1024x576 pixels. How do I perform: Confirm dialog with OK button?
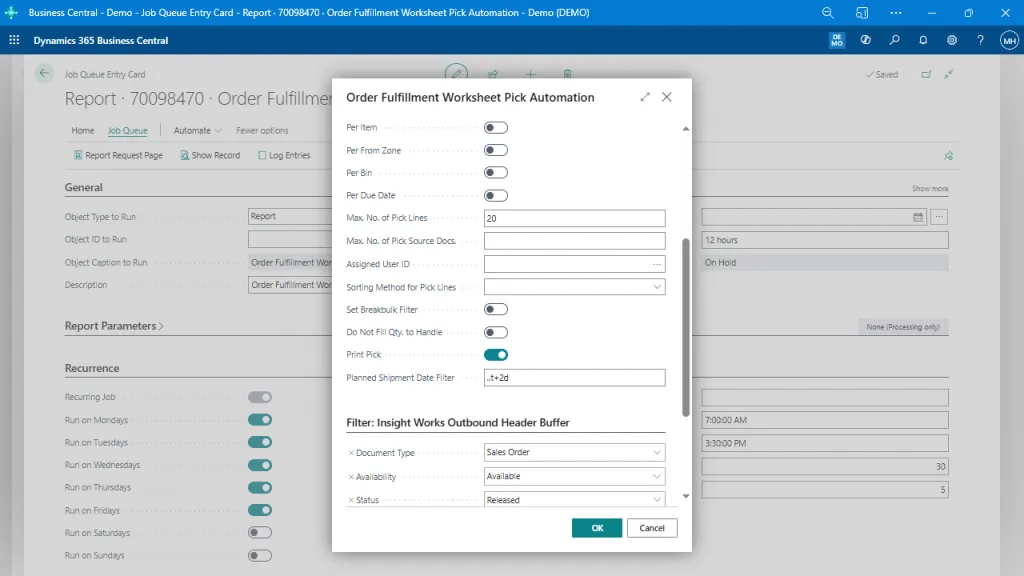click(597, 527)
